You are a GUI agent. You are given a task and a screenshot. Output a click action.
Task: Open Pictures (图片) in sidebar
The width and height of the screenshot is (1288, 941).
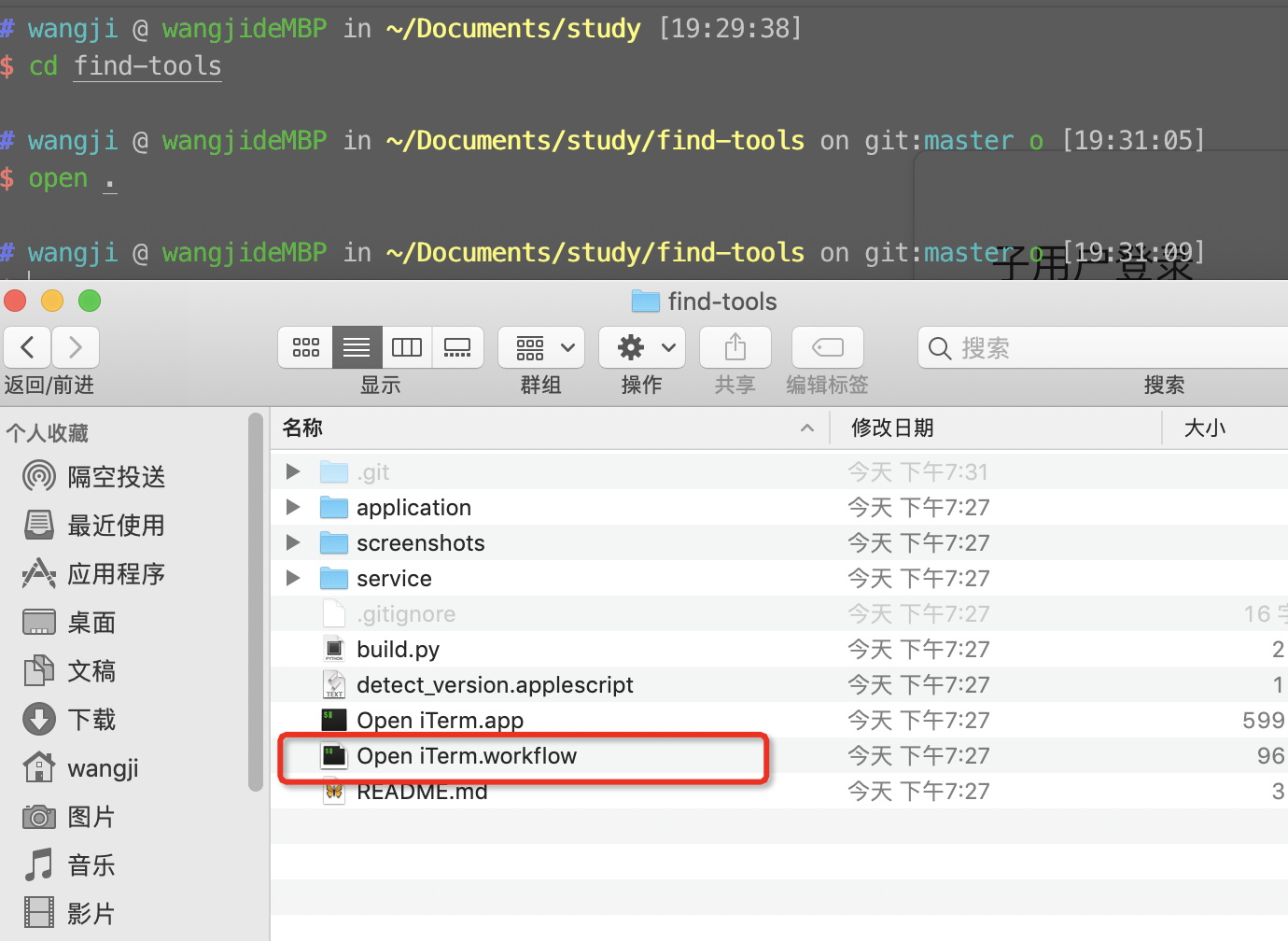click(70, 817)
